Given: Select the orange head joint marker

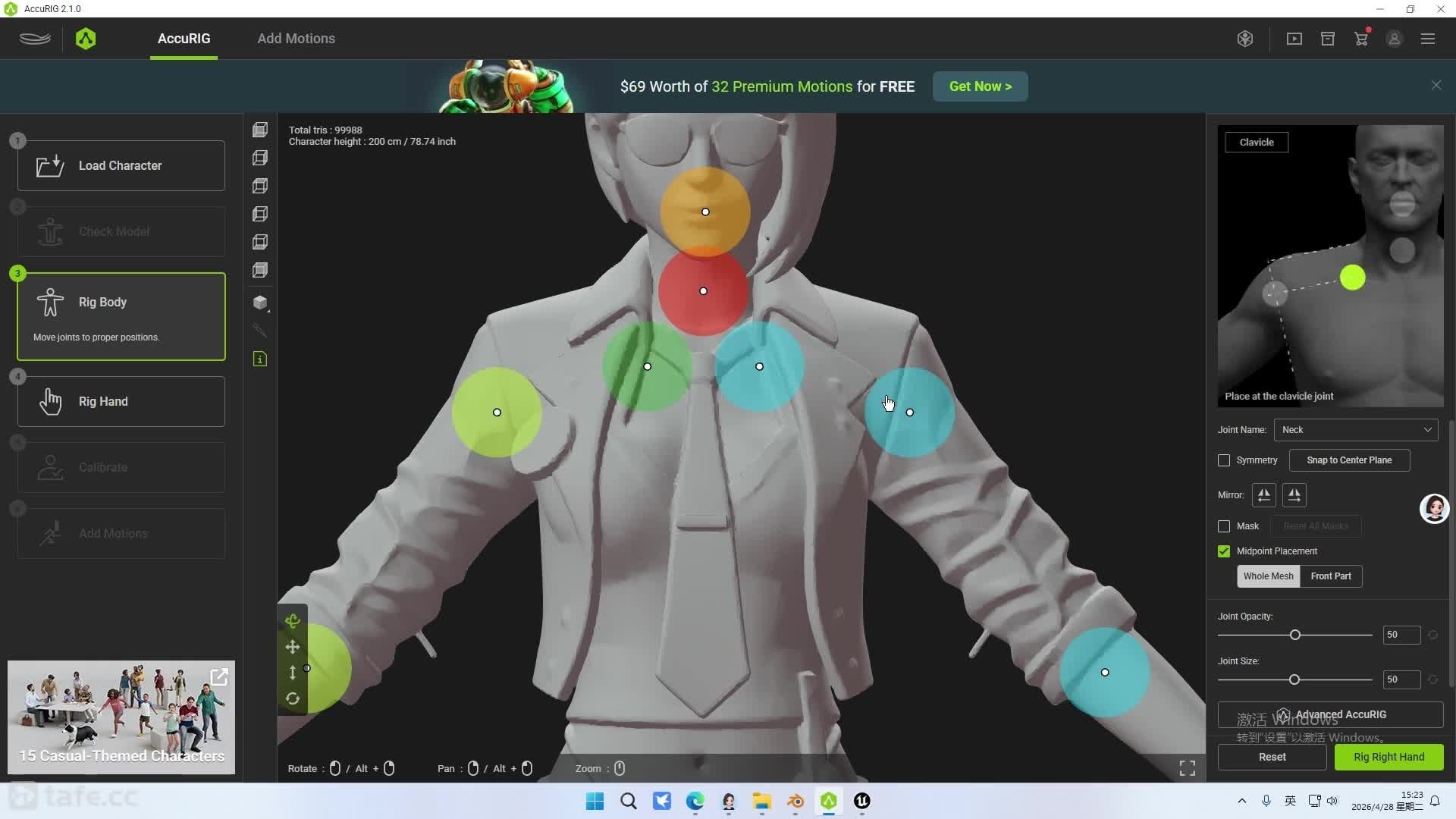Looking at the screenshot, I should (x=705, y=212).
